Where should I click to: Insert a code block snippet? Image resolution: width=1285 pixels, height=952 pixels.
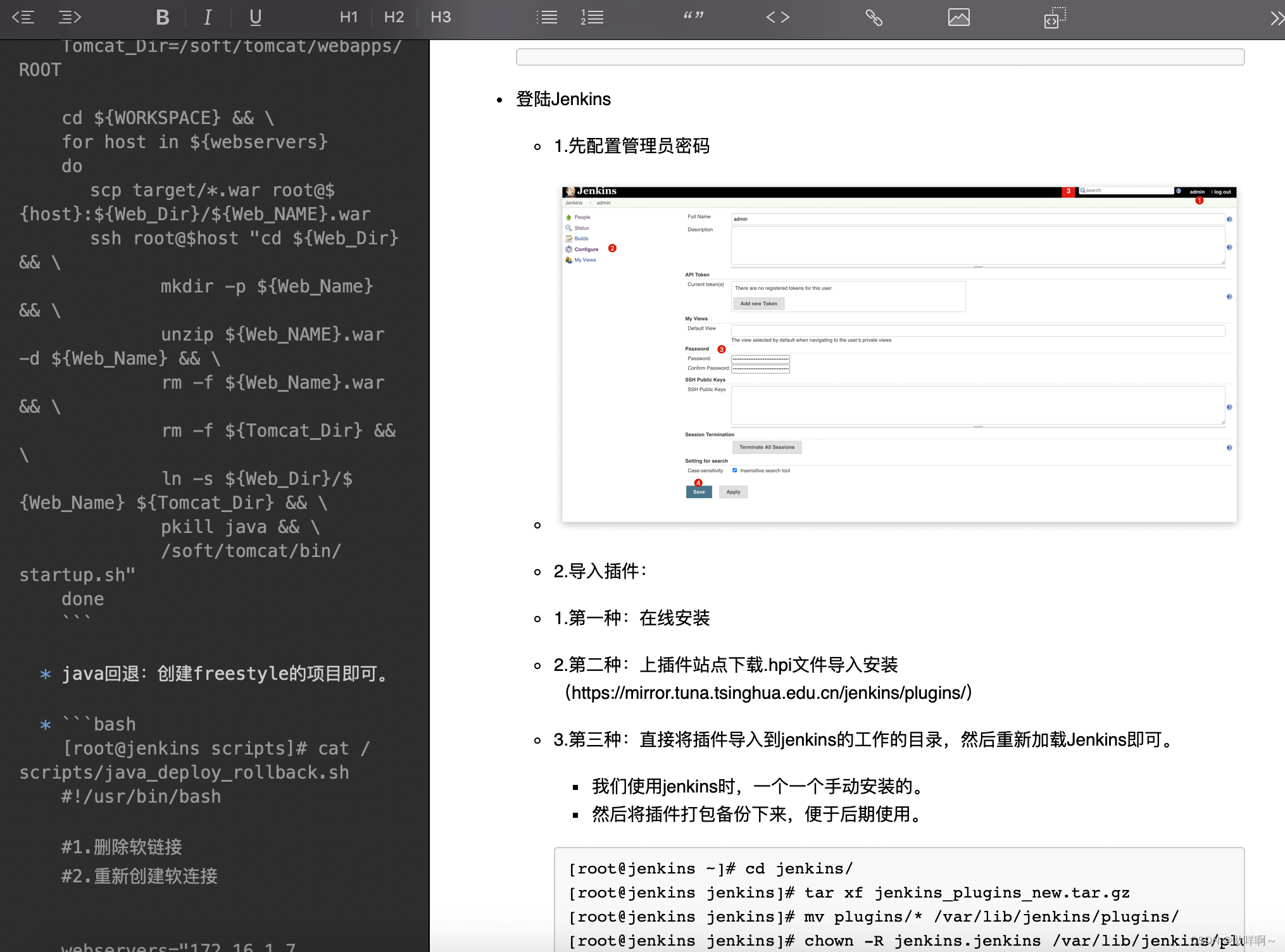coord(1055,17)
